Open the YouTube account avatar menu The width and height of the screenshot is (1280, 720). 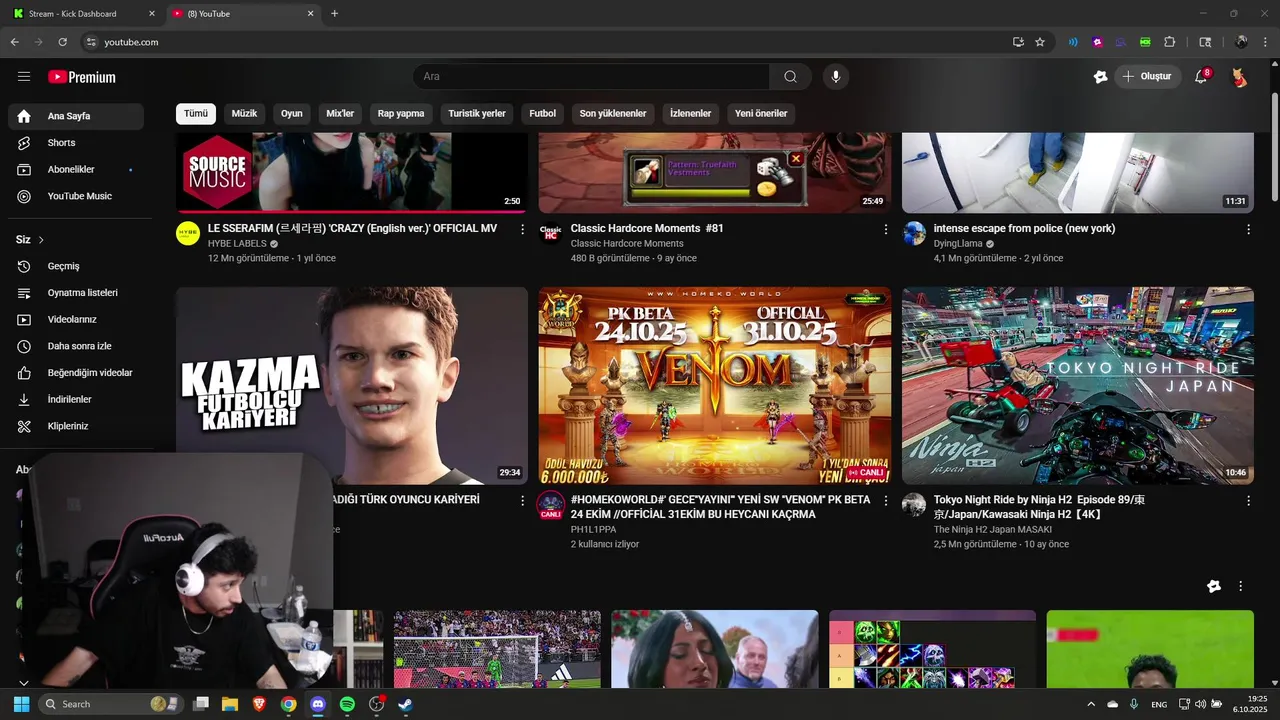coord(1239,77)
